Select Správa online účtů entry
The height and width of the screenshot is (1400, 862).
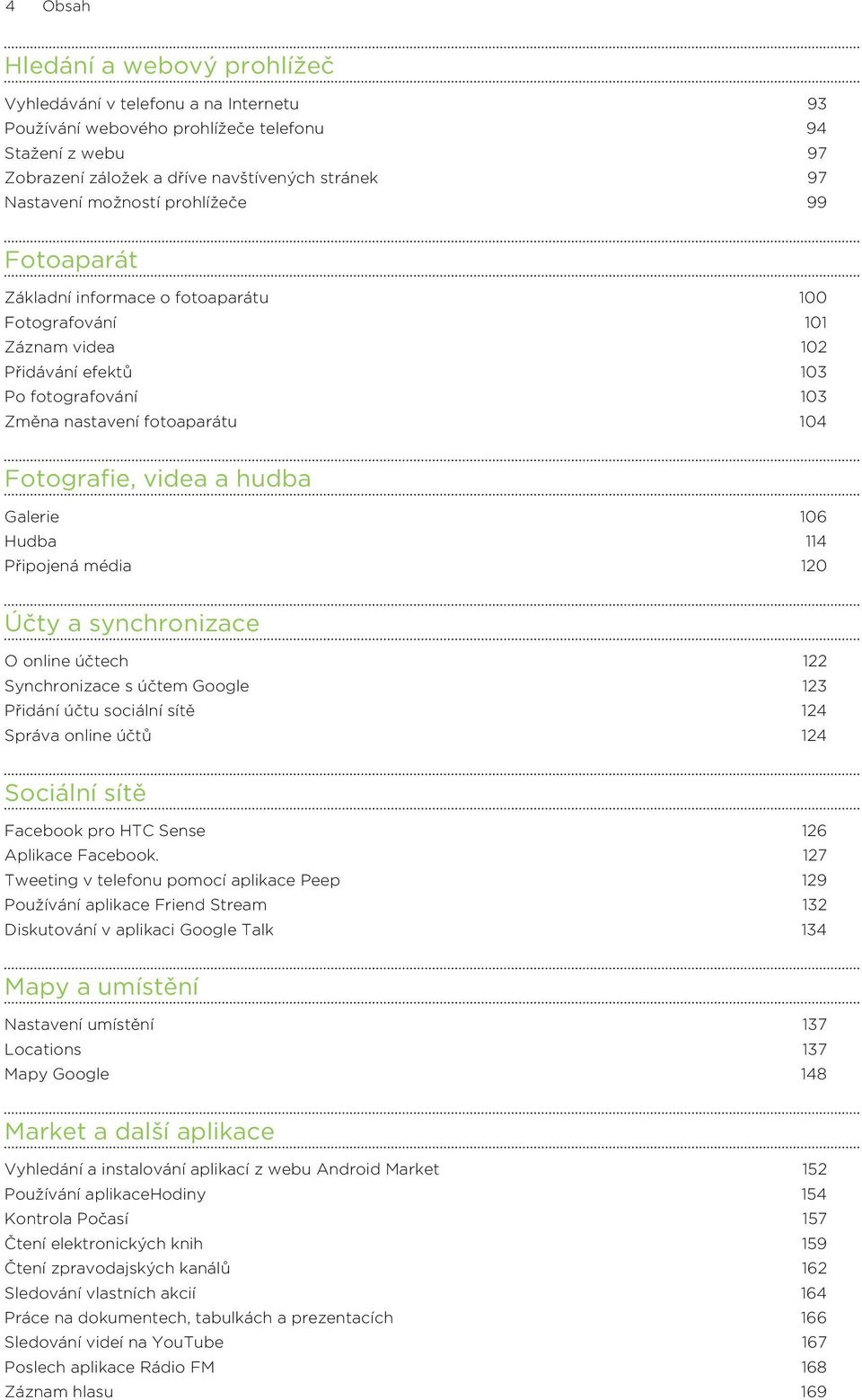[x=78, y=735]
